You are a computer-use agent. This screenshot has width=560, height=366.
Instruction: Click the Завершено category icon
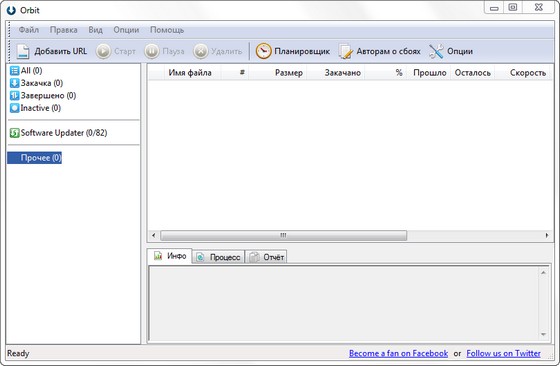point(14,96)
